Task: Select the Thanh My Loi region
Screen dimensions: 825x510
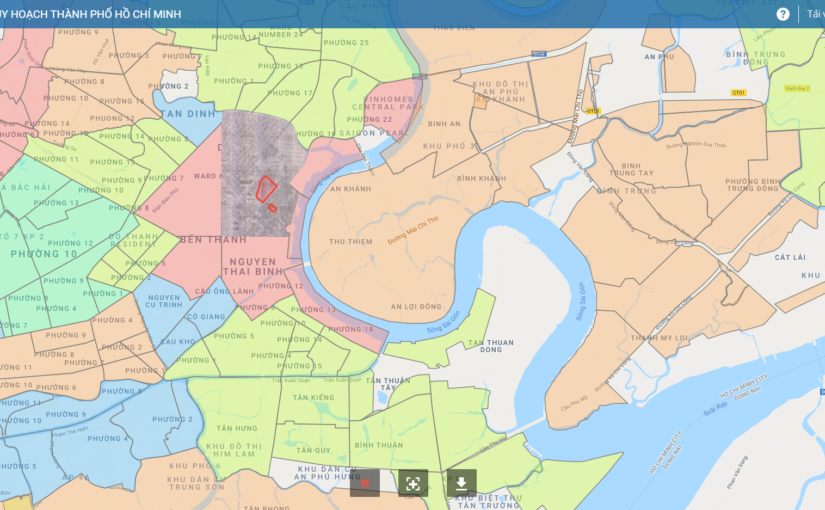Action: click(659, 338)
